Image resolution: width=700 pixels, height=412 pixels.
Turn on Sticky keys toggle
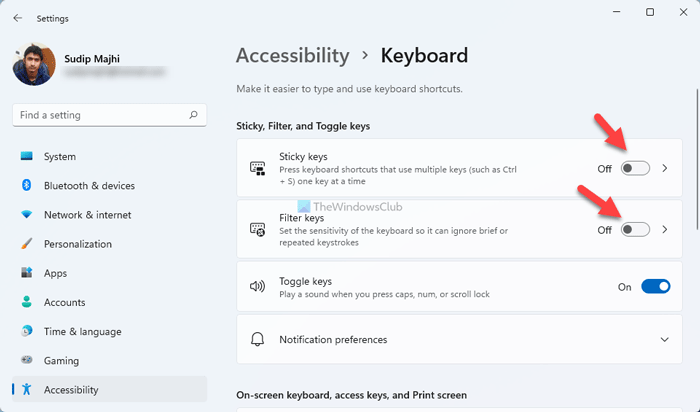pyautogui.click(x=635, y=169)
